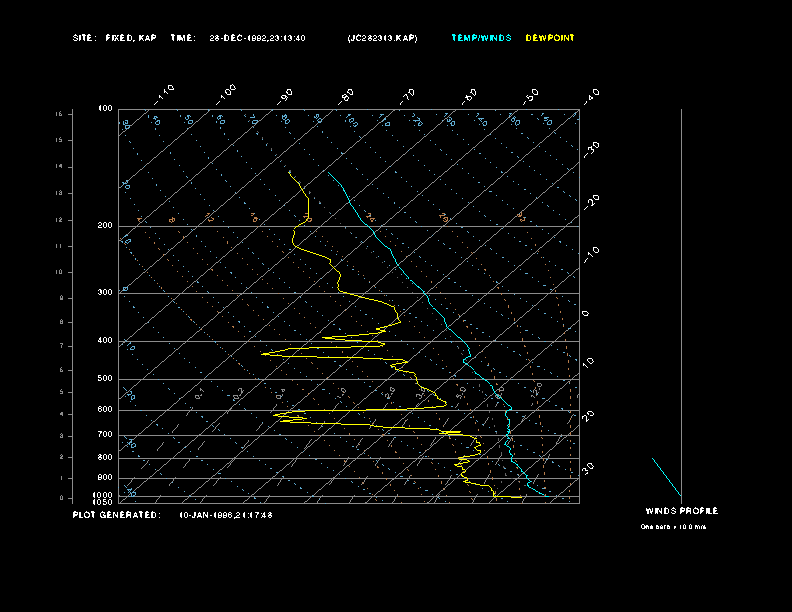The width and height of the screenshot is (792, 612).
Task: Click the 900 pressure level label
Action: tap(105, 477)
